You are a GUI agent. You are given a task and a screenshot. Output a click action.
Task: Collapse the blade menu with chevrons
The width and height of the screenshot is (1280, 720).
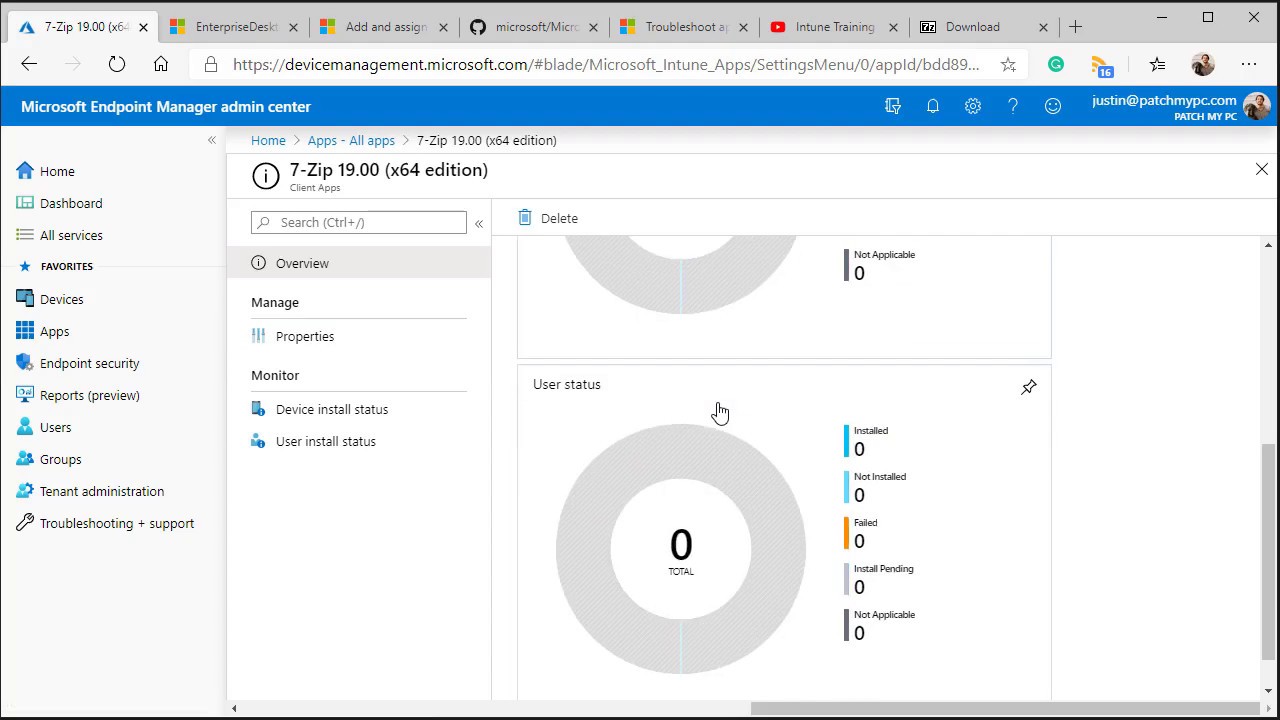click(479, 223)
